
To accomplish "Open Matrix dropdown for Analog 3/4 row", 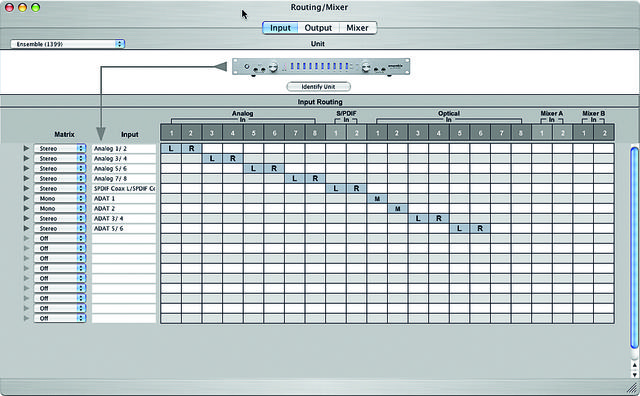I will click(x=60, y=158).
